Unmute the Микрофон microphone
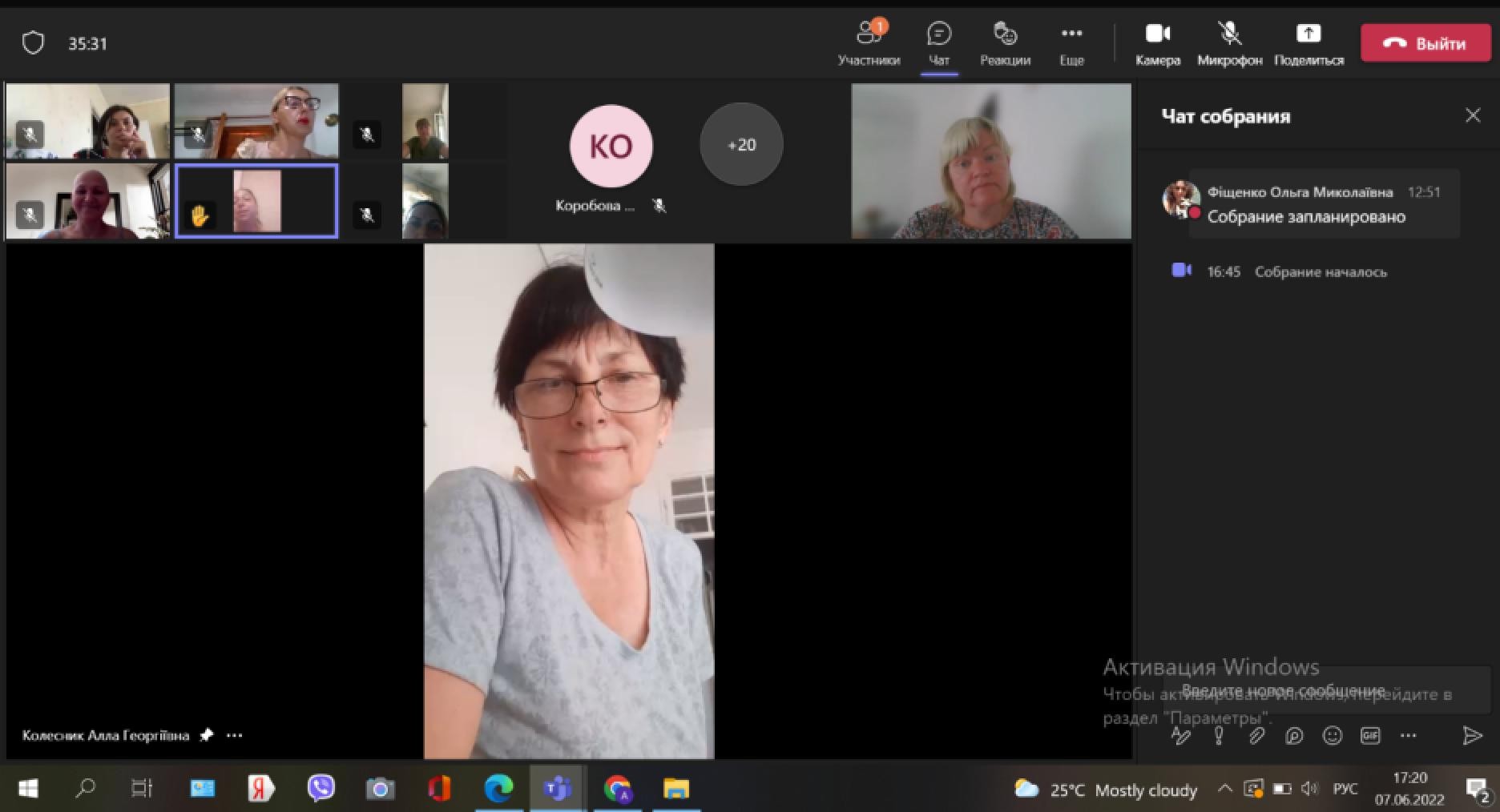 (1229, 43)
